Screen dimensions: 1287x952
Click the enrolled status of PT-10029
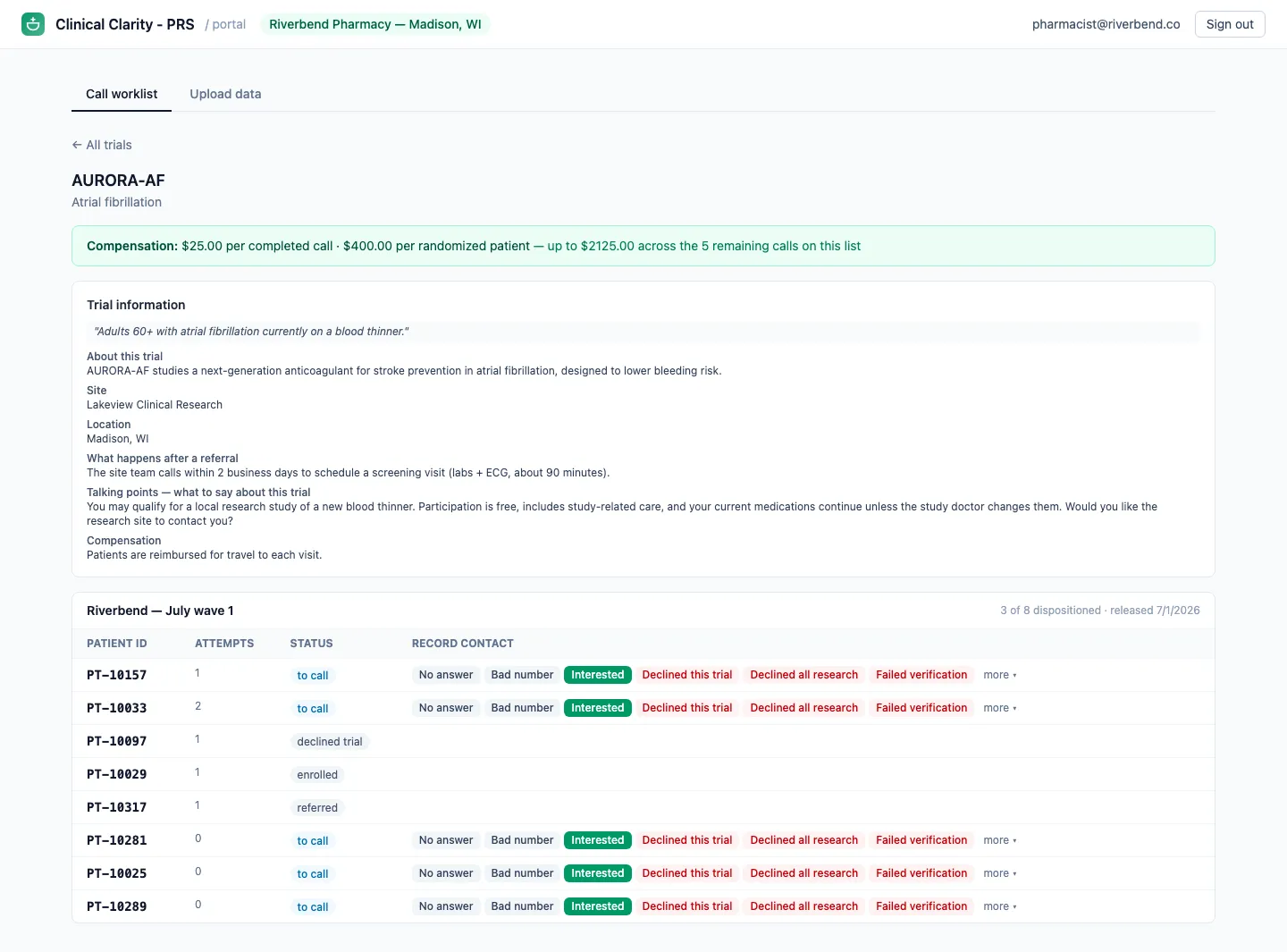[x=317, y=775]
